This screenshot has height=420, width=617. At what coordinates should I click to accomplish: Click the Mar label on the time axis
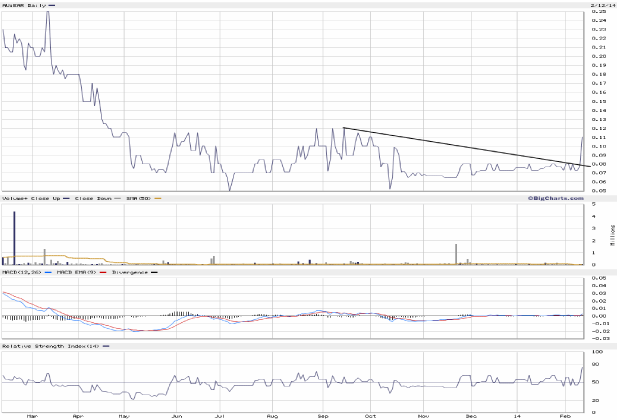coord(32,413)
